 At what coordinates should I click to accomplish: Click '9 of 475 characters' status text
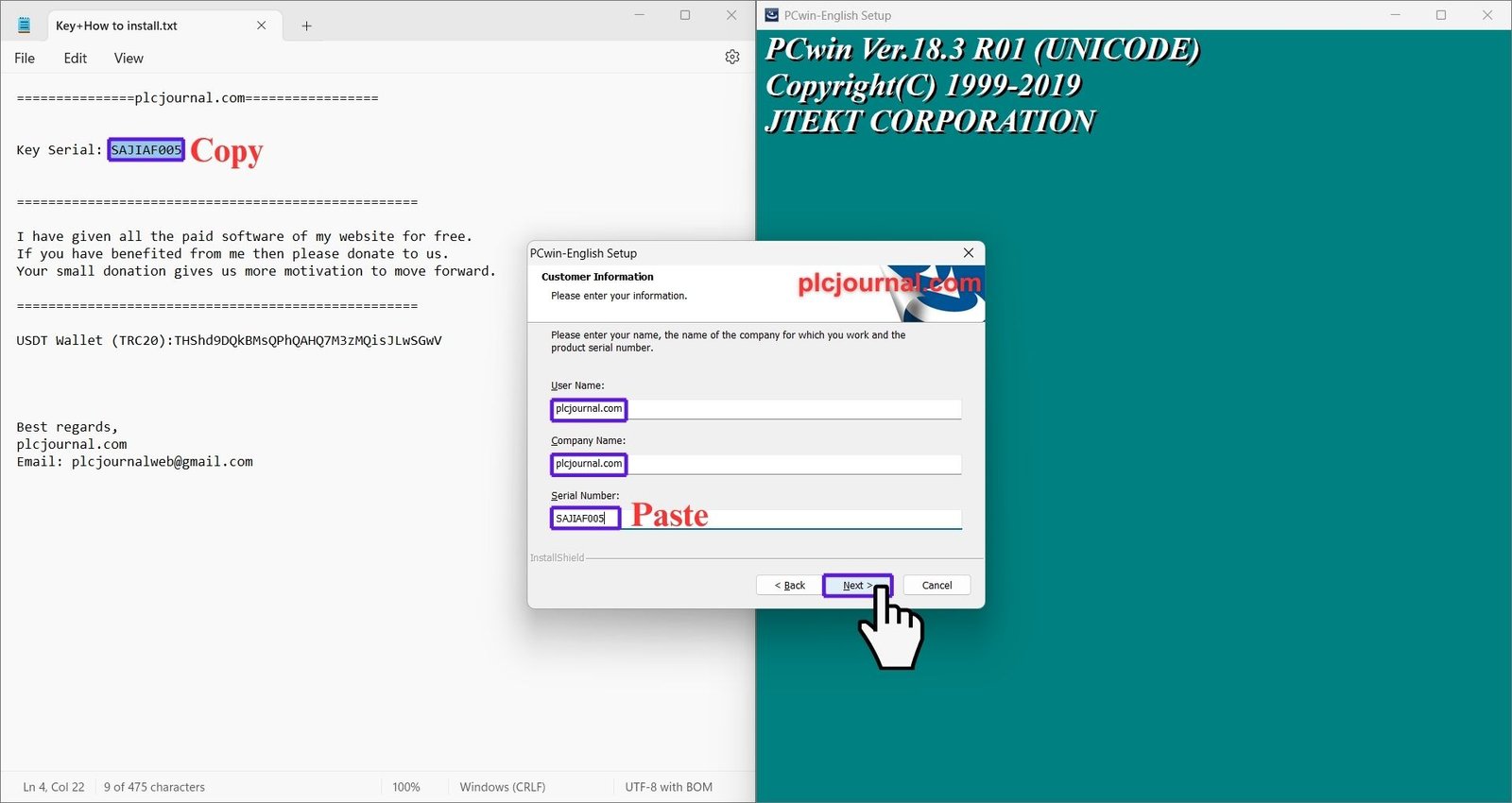[154, 787]
